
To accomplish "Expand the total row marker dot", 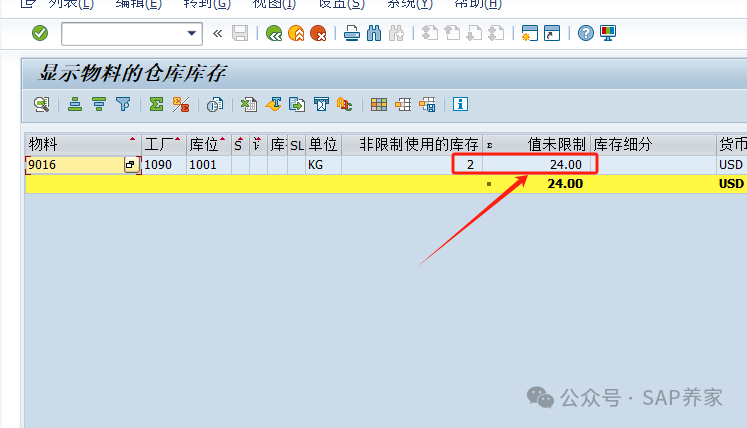I will [x=489, y=184].
